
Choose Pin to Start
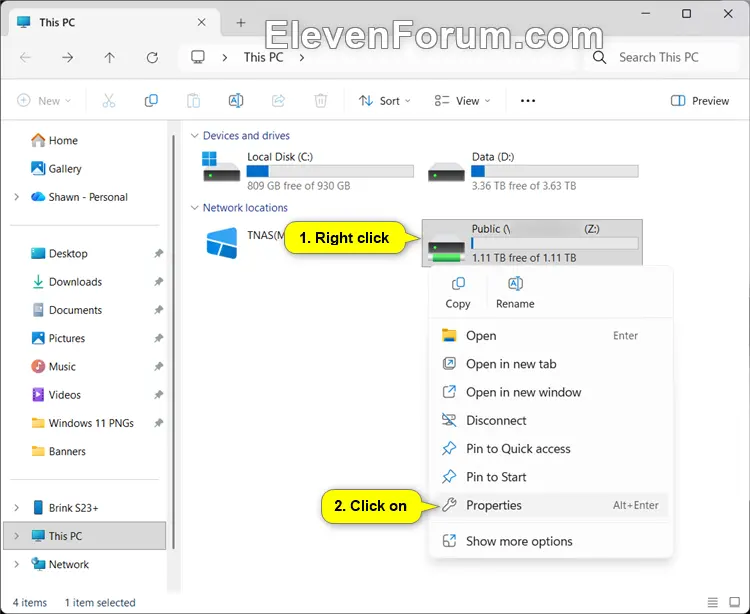(551, 477)
